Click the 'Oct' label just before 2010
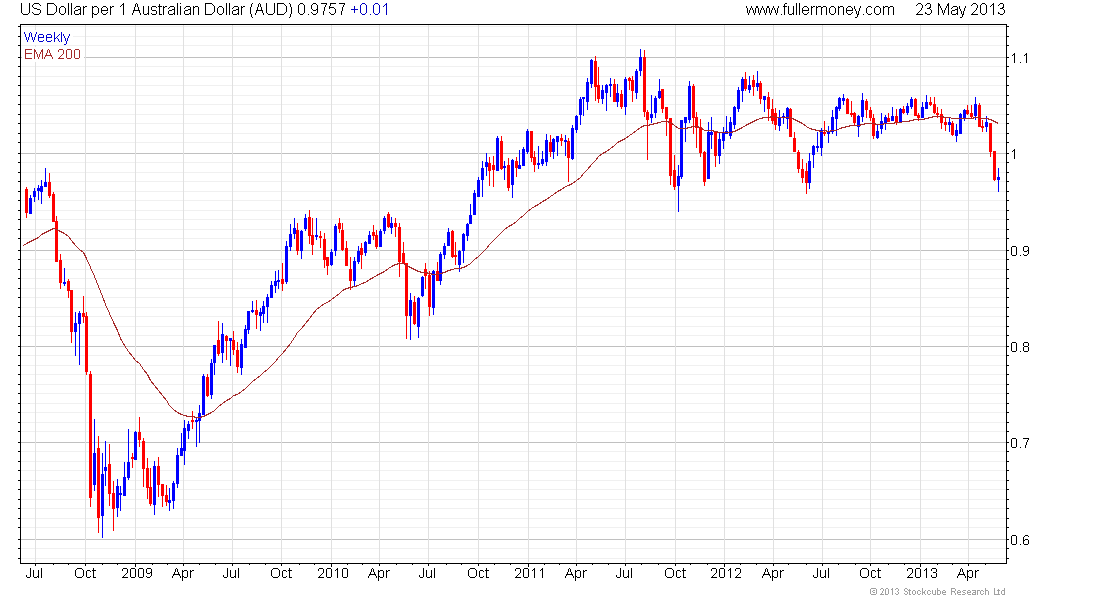Screen dimensions: 1100x600 pyautogui.click(x=281, y=573)
